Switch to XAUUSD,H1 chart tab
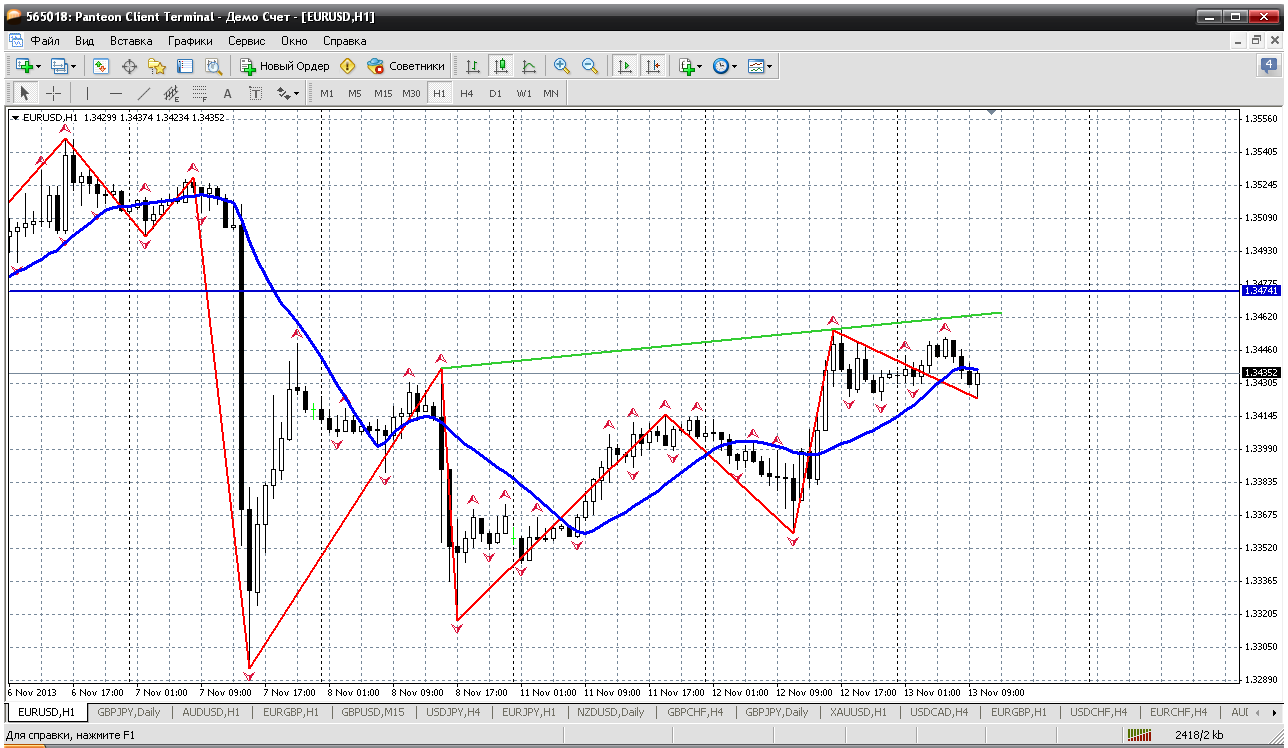Screen dimensions: 1288x748 point(858,712)
